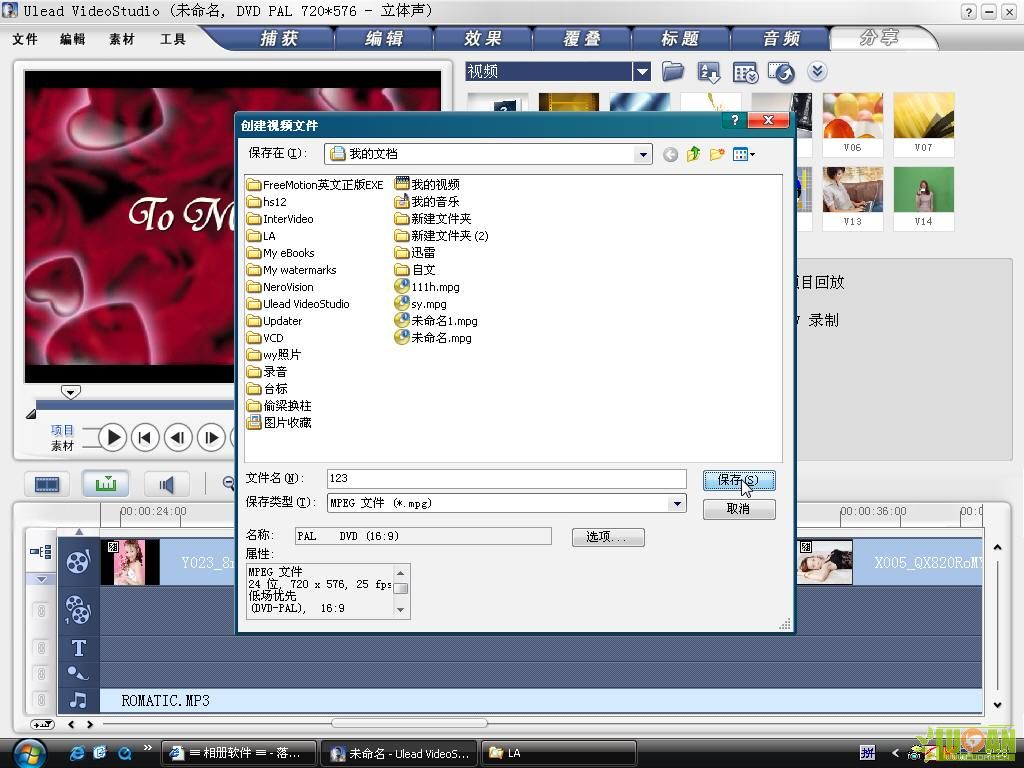Go back in the save dialog
This screenshot has height=768, width=1024.
pyautogui.click(x=670, y=155)
